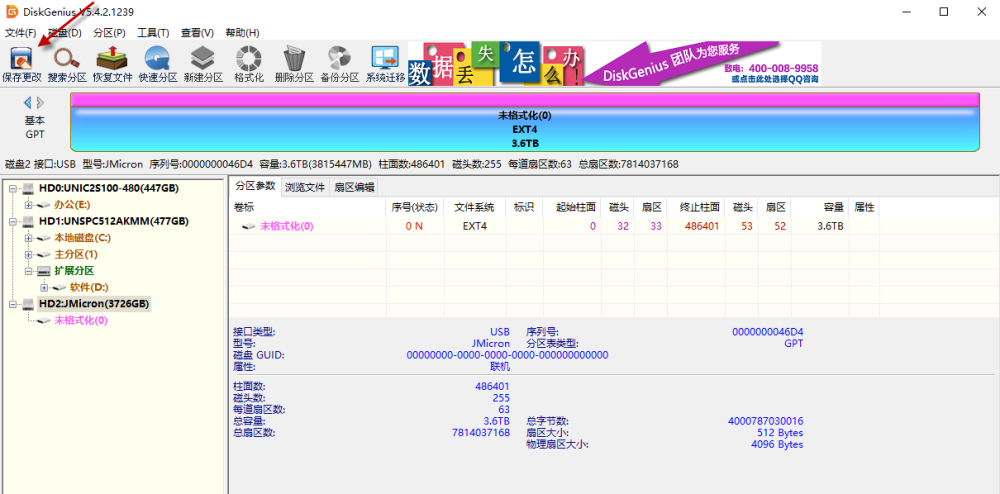Select HD0:UNIC2S100-480(447GB) label in tree

pyautogui.click(x=108, y=188)
